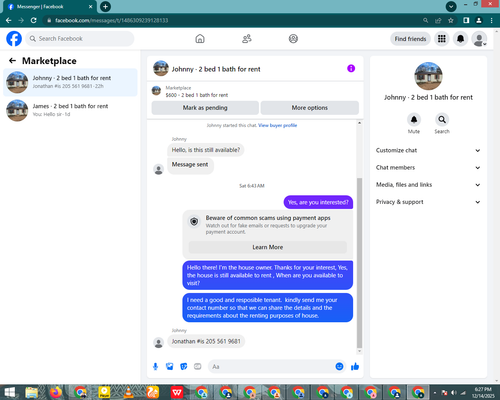Open the tab search dropdown in title bar
This screenshot has height=400, width=500.
click(451, 6)
